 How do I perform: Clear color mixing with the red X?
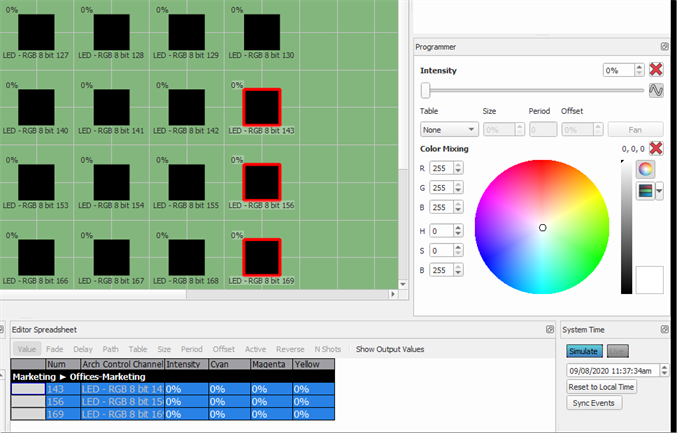click(x=656, y=149)
